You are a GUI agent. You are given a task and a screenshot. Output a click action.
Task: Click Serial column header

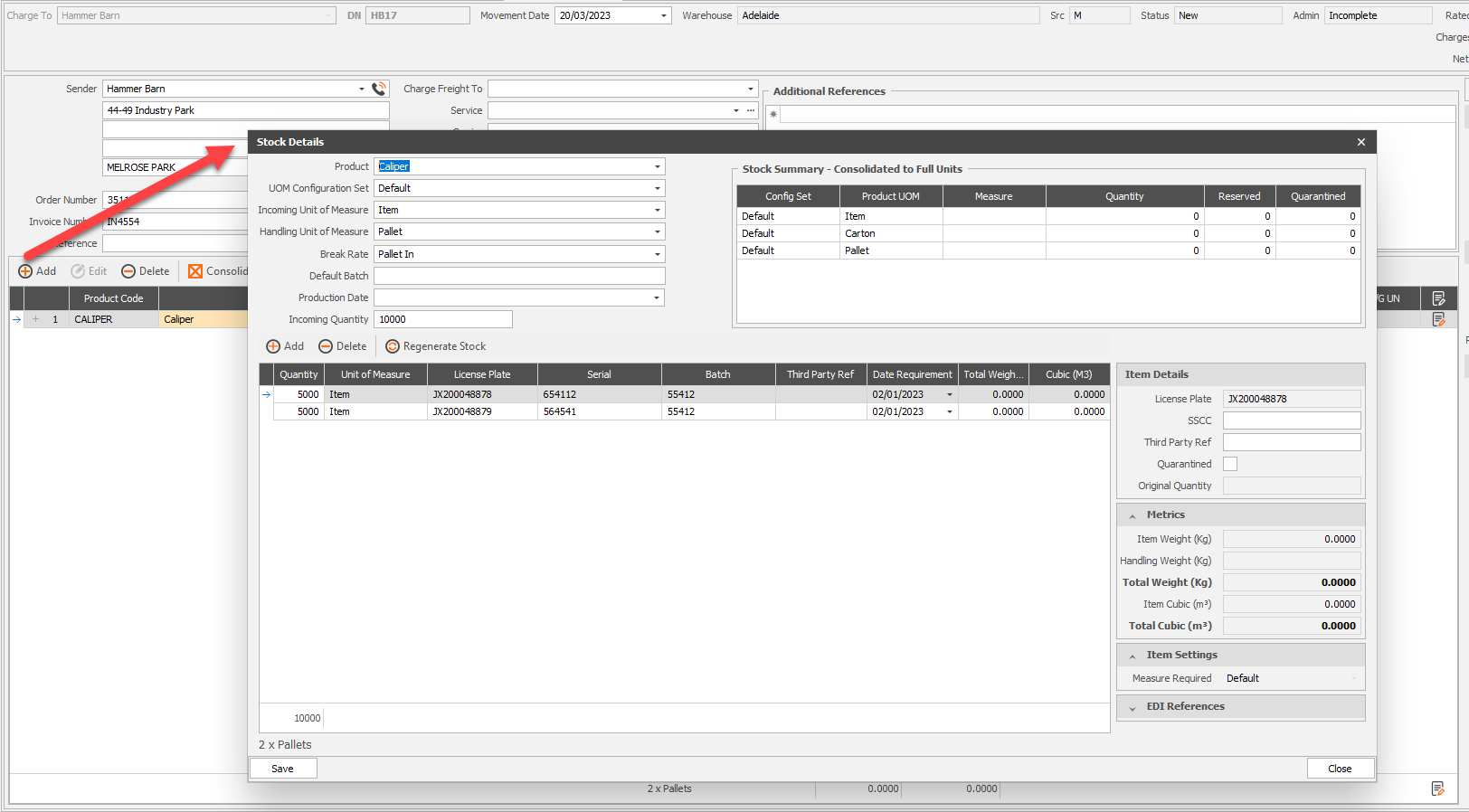click(x=599, y=374)
